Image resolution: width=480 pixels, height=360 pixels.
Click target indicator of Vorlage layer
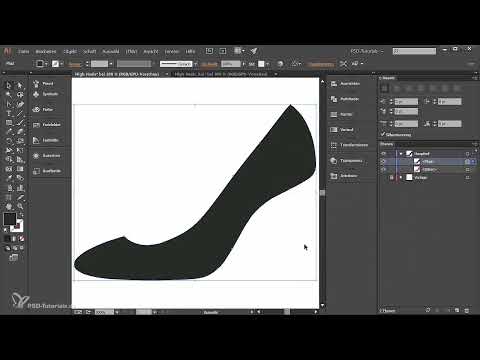467,178
